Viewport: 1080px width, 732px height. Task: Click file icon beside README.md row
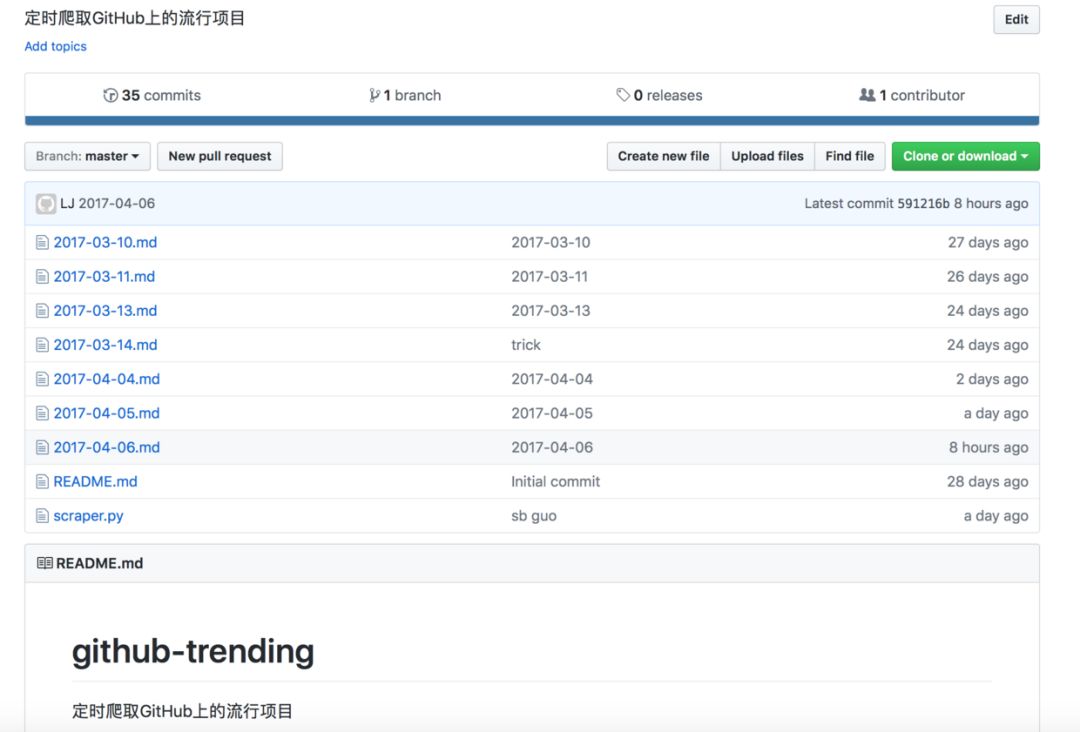coord(42,481)
